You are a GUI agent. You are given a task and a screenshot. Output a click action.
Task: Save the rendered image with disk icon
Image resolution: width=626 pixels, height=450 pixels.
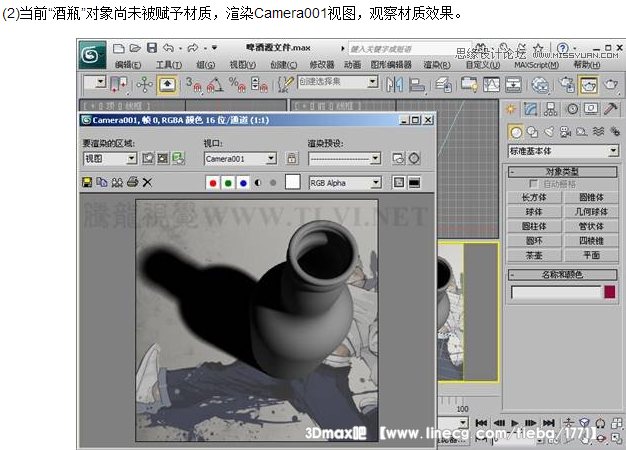click(x=88, y=182)
